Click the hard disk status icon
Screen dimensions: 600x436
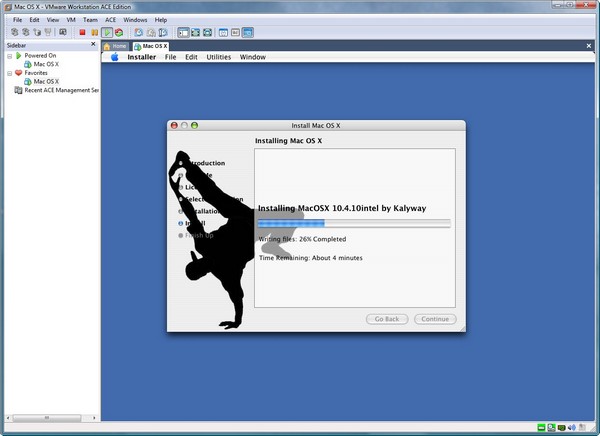coord(541,428)
